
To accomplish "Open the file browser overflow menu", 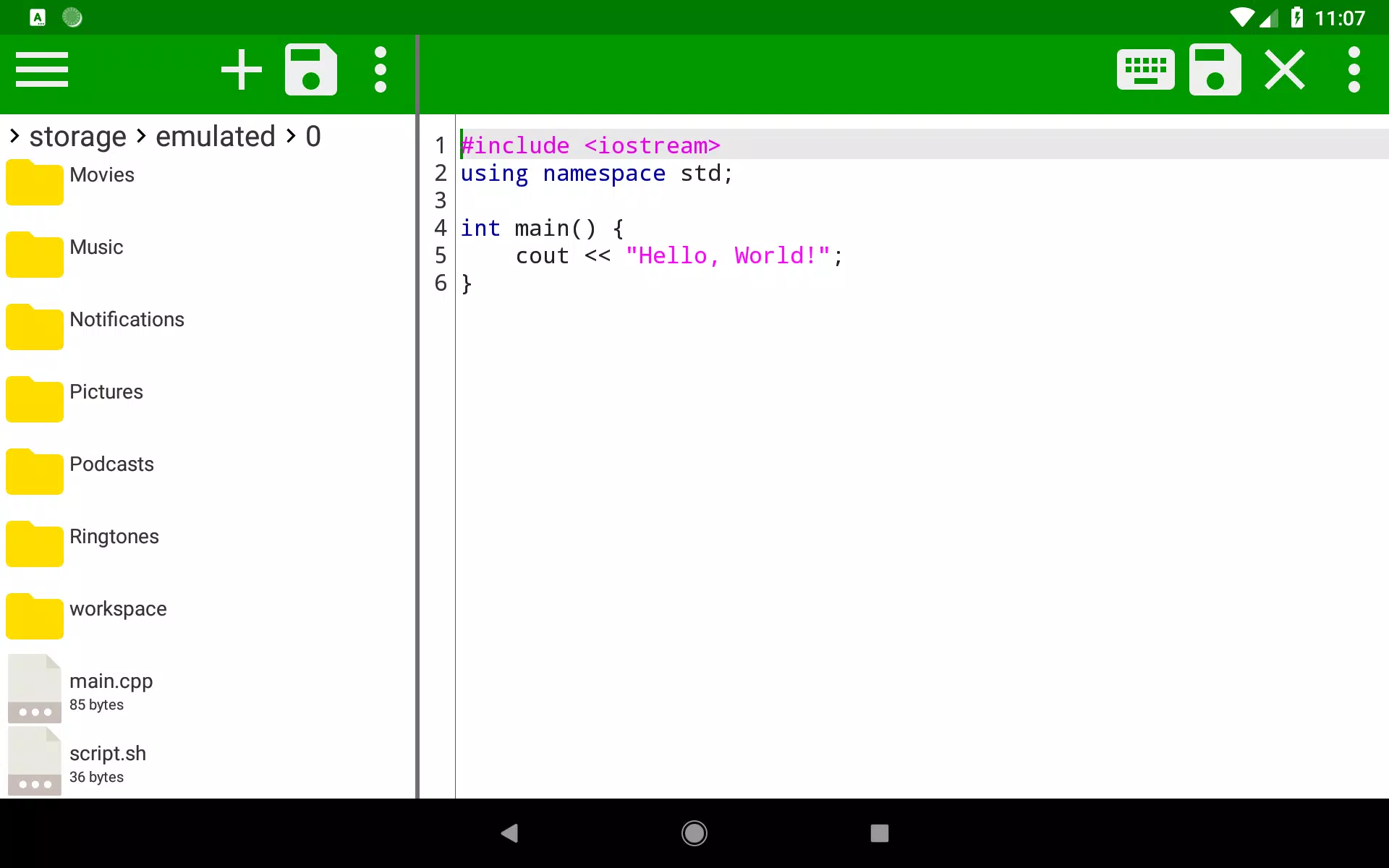I will pos(381,69).
